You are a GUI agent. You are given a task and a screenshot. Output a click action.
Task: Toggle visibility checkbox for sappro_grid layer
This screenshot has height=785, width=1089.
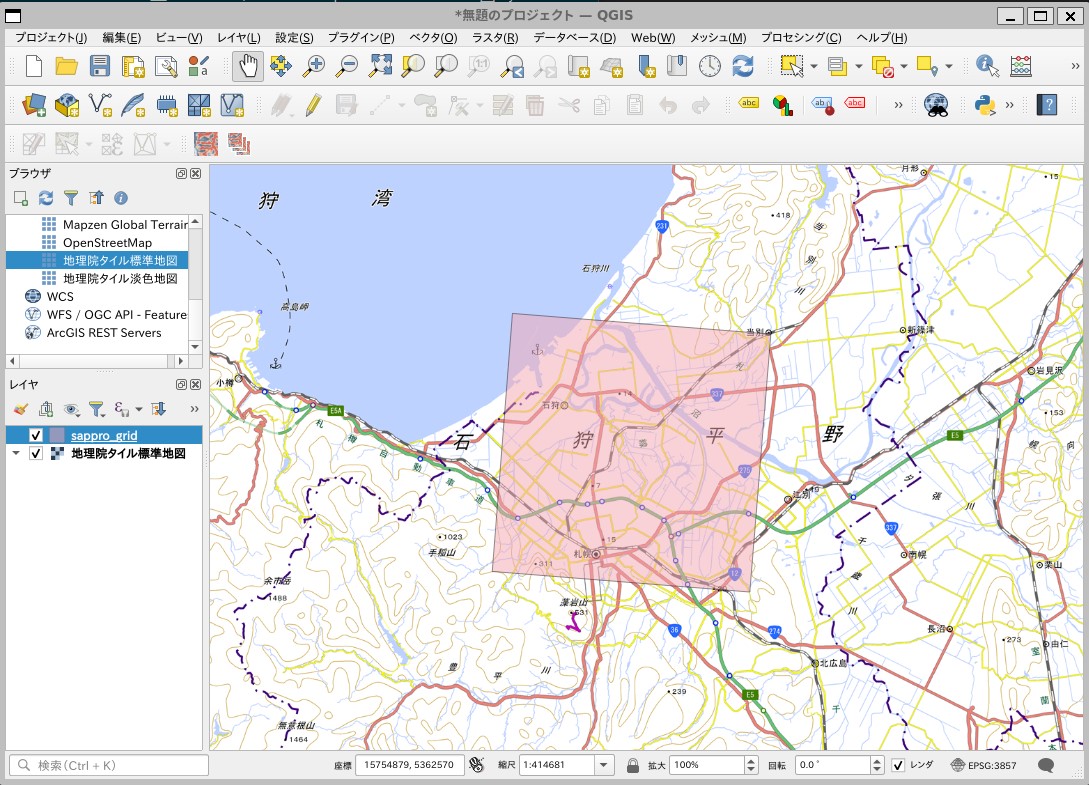click(36, 436)
